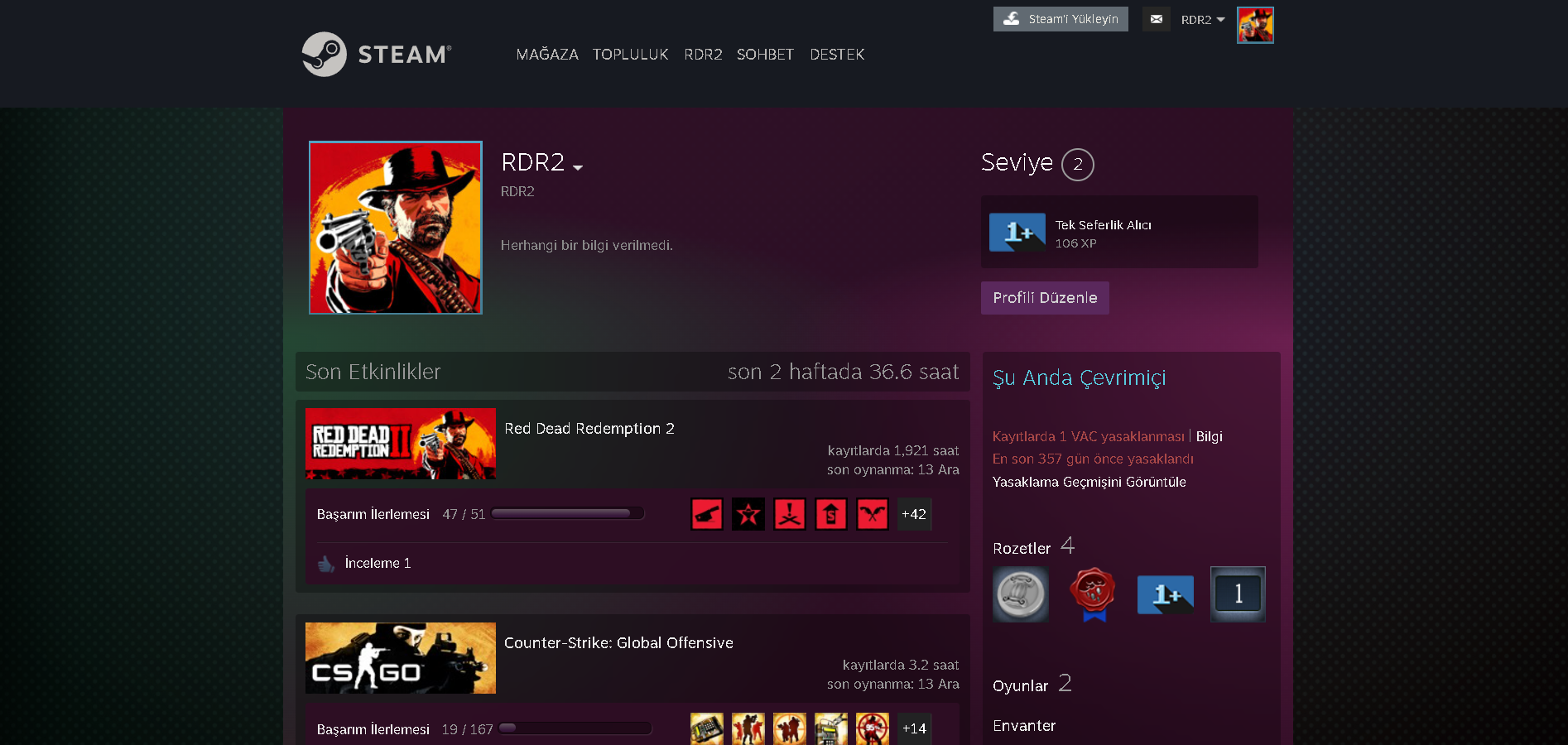Screen dimensions: 1568x745
Task: Open the RDR2 menu in the navigation bar
Action: click(x=703, y=55)
